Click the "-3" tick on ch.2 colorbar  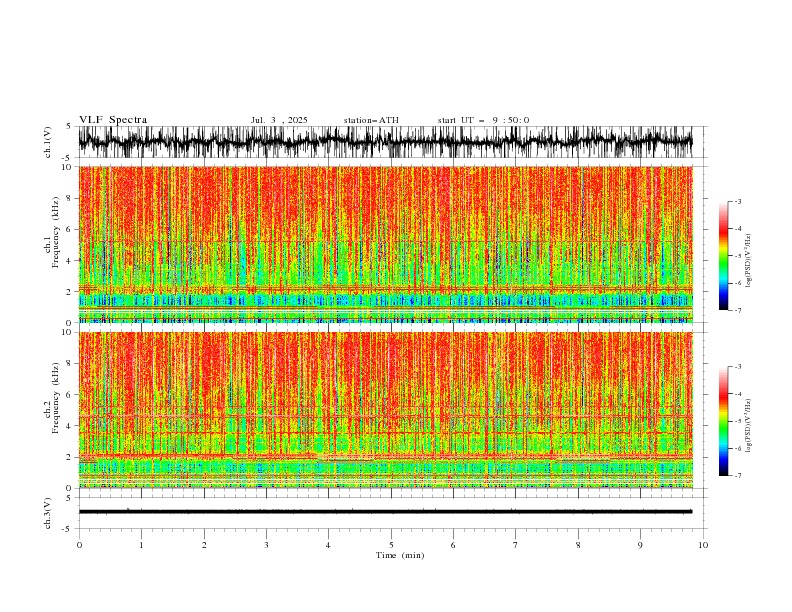[738, 367]
